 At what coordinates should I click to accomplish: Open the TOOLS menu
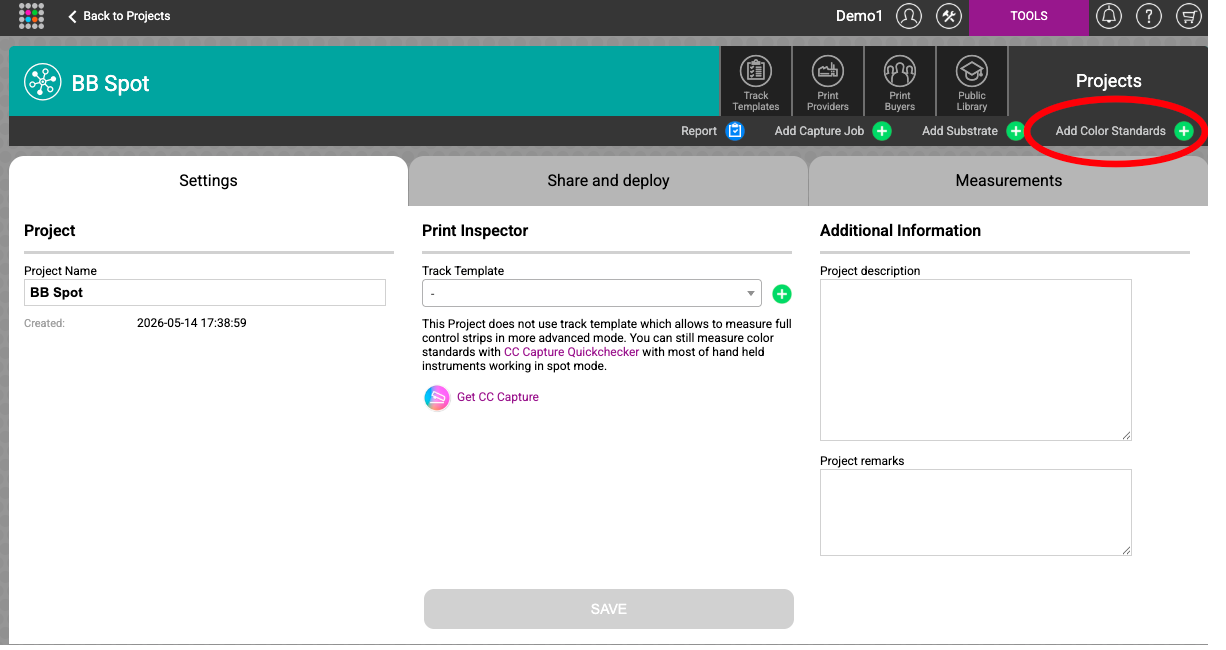pyautogui.click(x=1029, y=16)
